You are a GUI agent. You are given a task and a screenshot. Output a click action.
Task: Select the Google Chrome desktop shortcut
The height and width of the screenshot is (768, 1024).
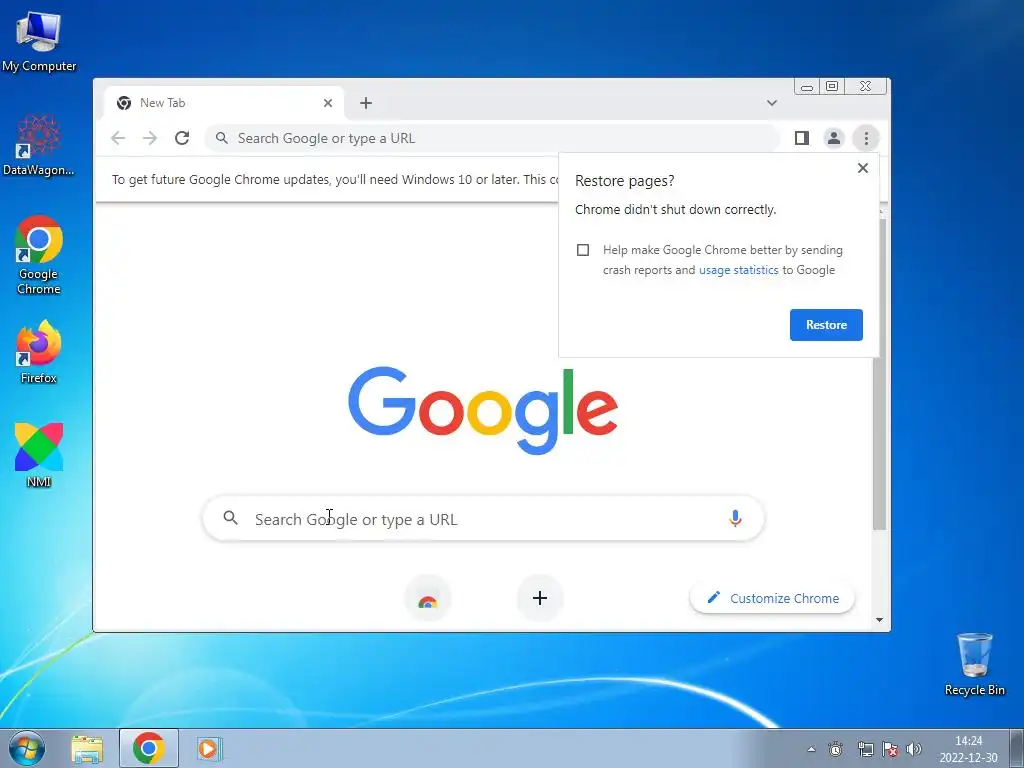tap(39, 255)
